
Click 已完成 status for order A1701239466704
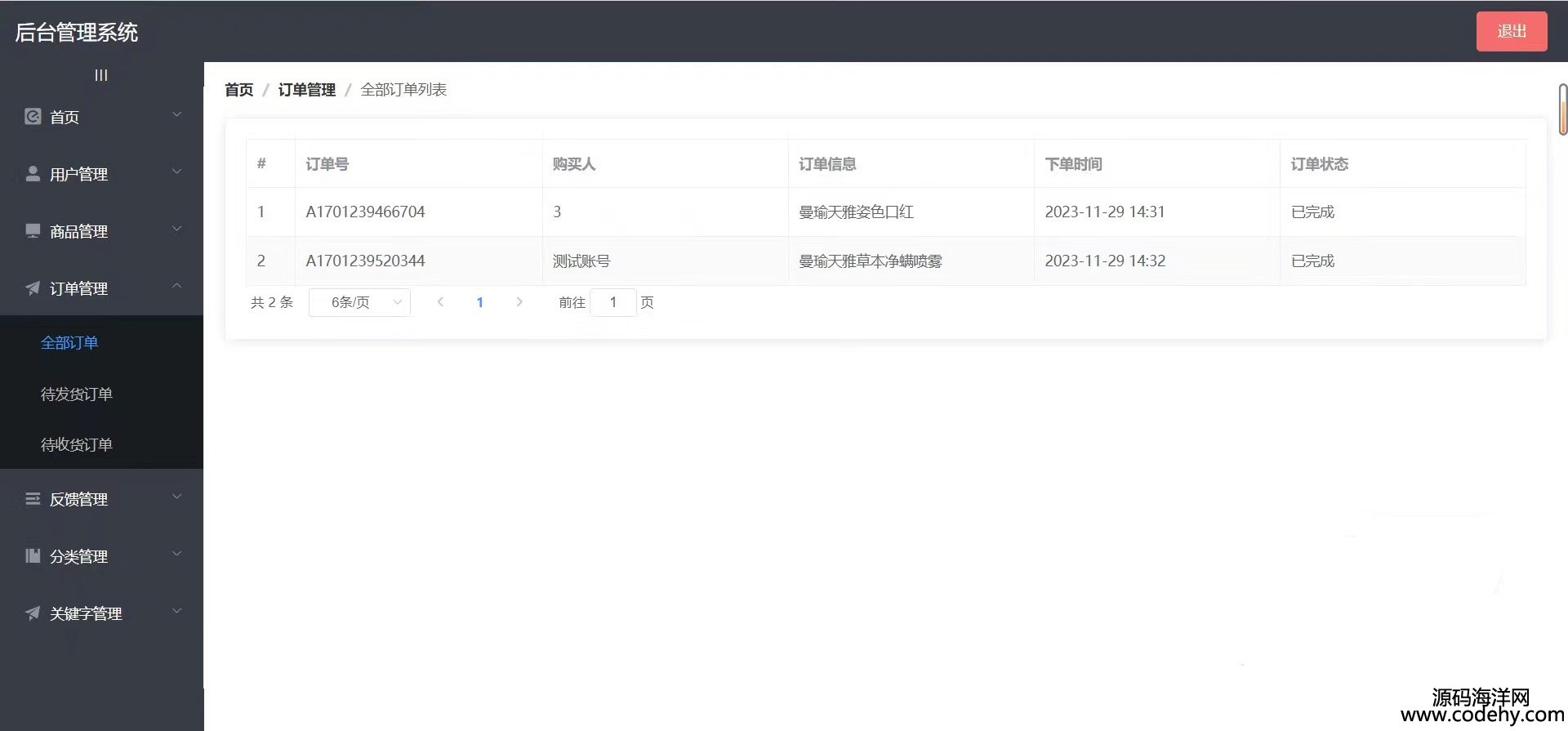(x=1312, y=212)
